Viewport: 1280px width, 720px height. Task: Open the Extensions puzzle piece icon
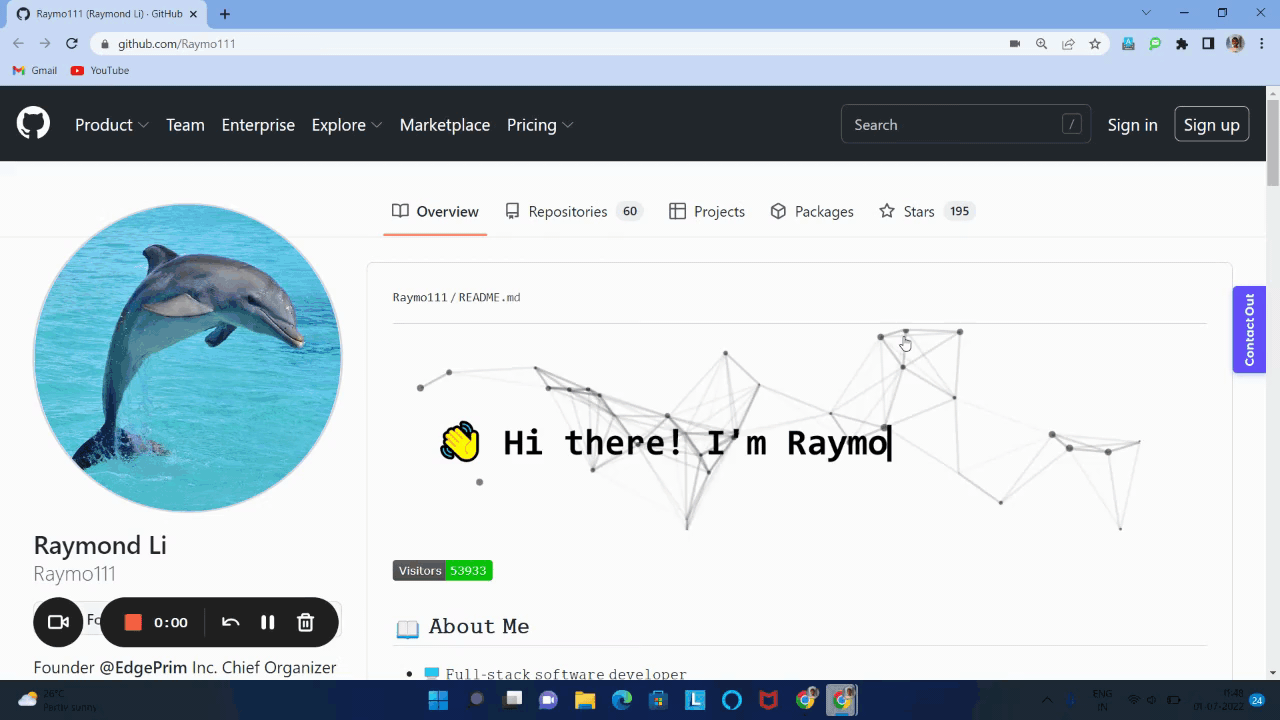(1182, 44)
